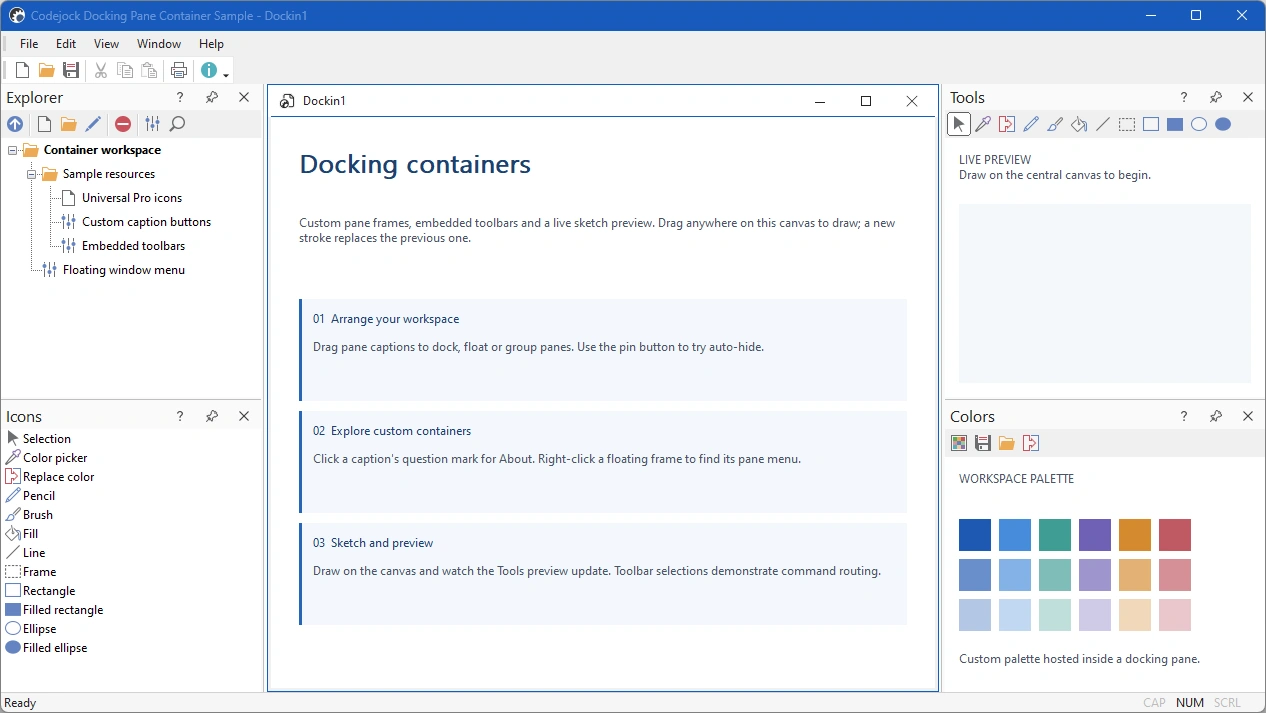
Task: Click the blue up-arrow icon in Explorer toolbar
Action: [x=15, y=124]
